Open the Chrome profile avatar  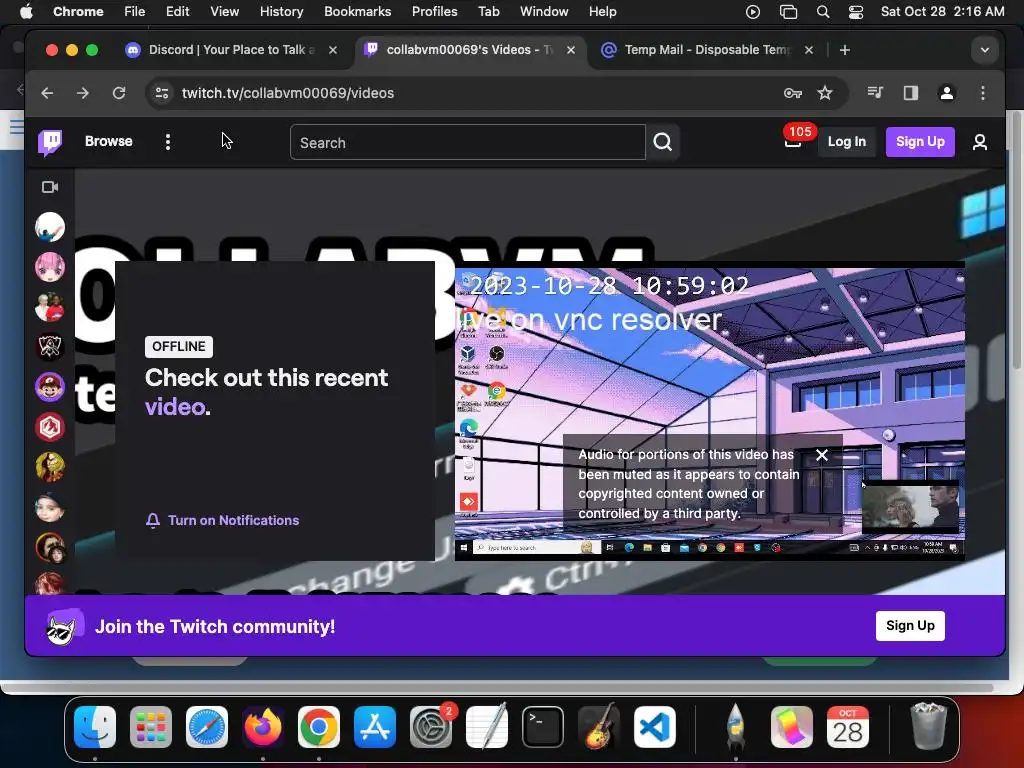pos(946,93)
